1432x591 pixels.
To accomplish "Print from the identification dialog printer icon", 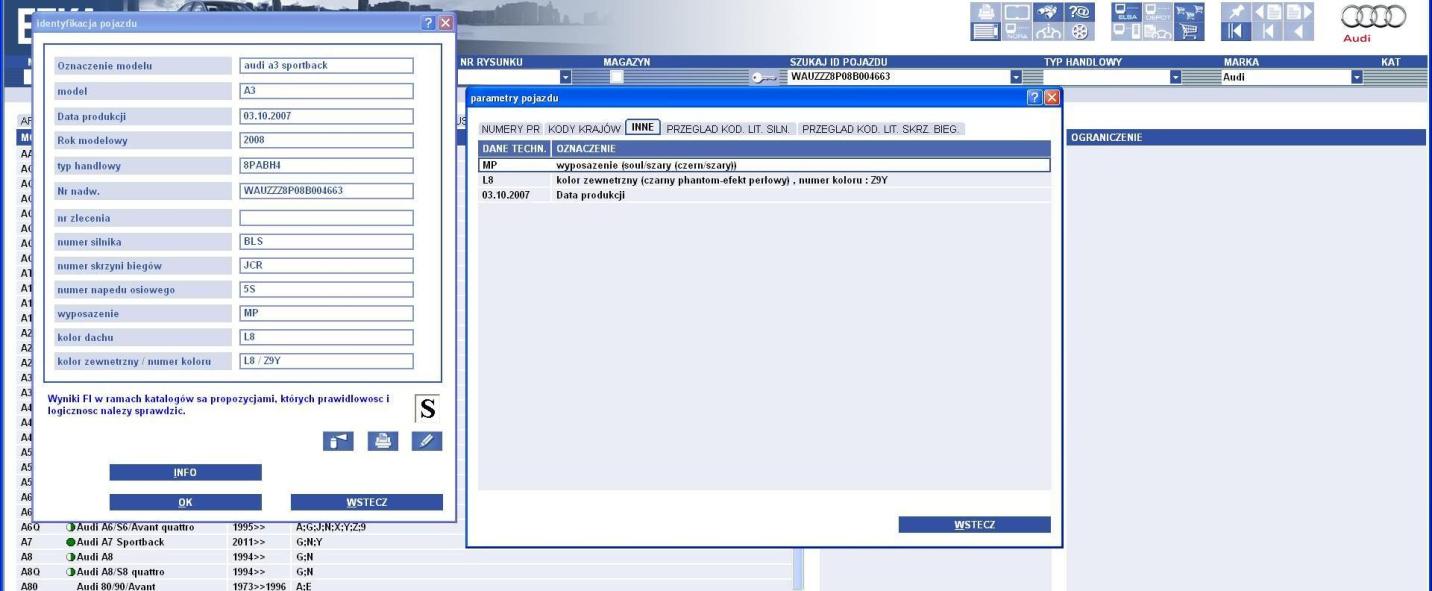I will pos(382,440).
